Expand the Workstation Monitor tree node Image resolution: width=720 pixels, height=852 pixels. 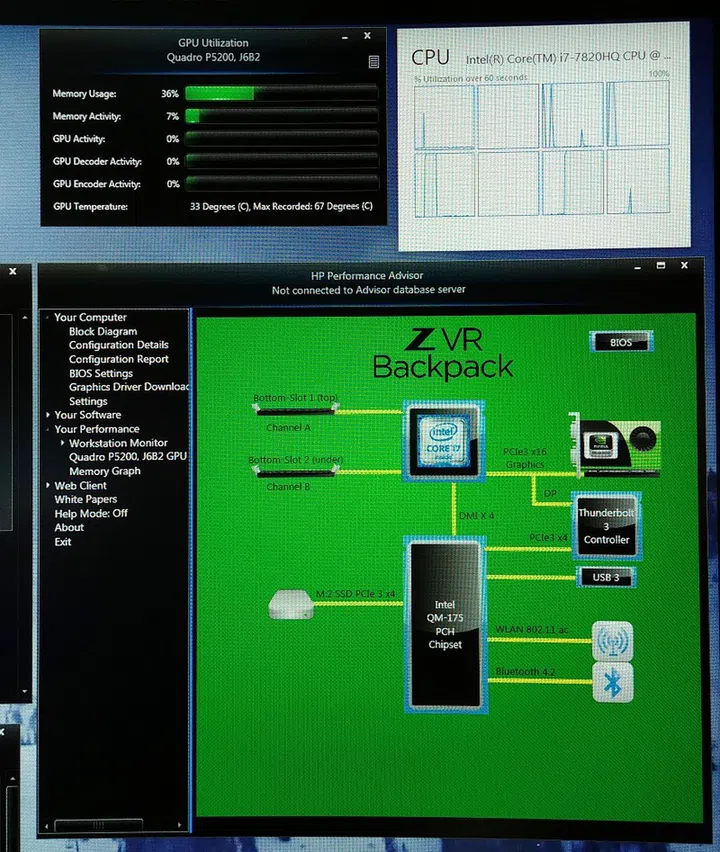(62, 443)
